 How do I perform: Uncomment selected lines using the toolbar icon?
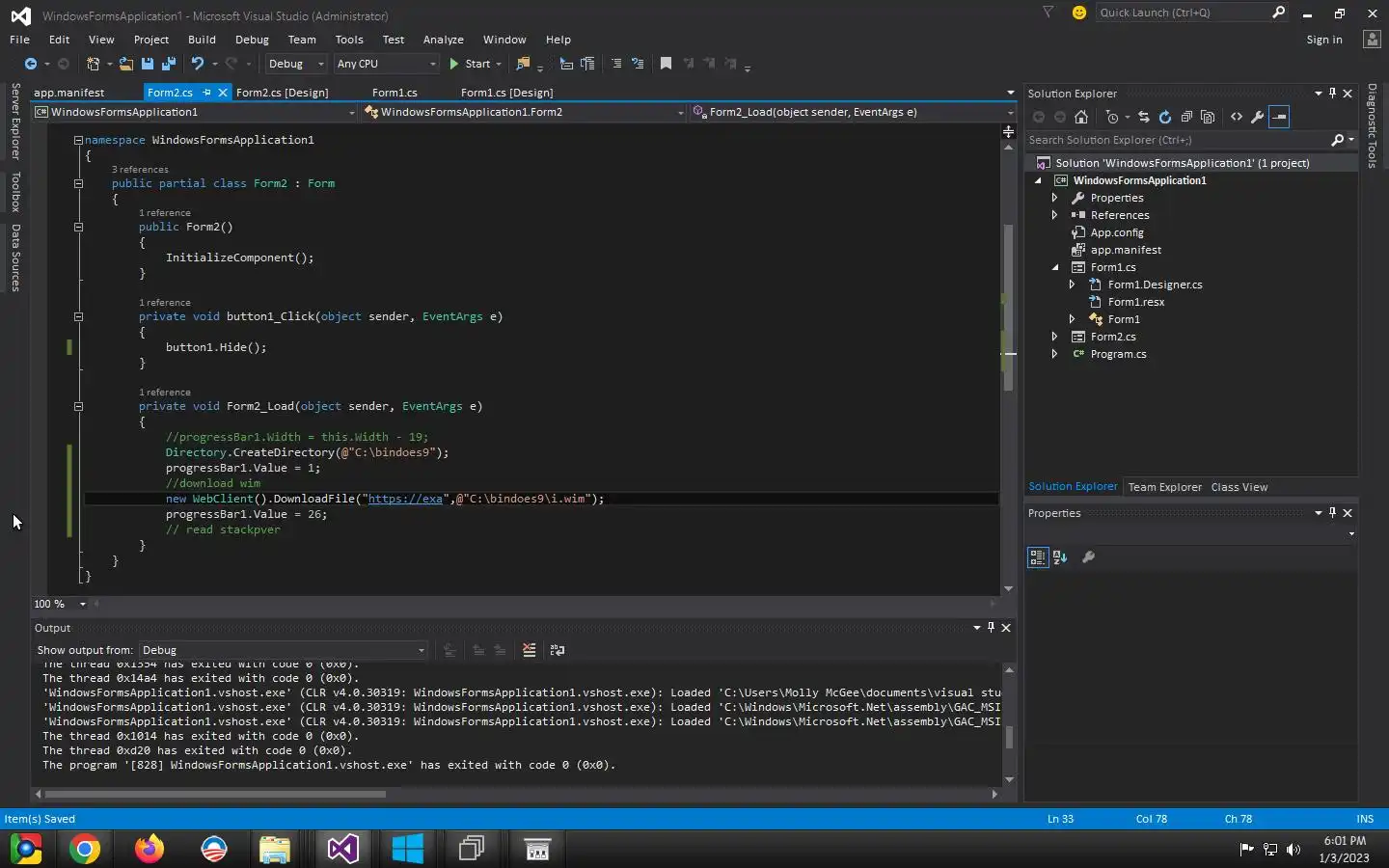(x=638, y=64)
